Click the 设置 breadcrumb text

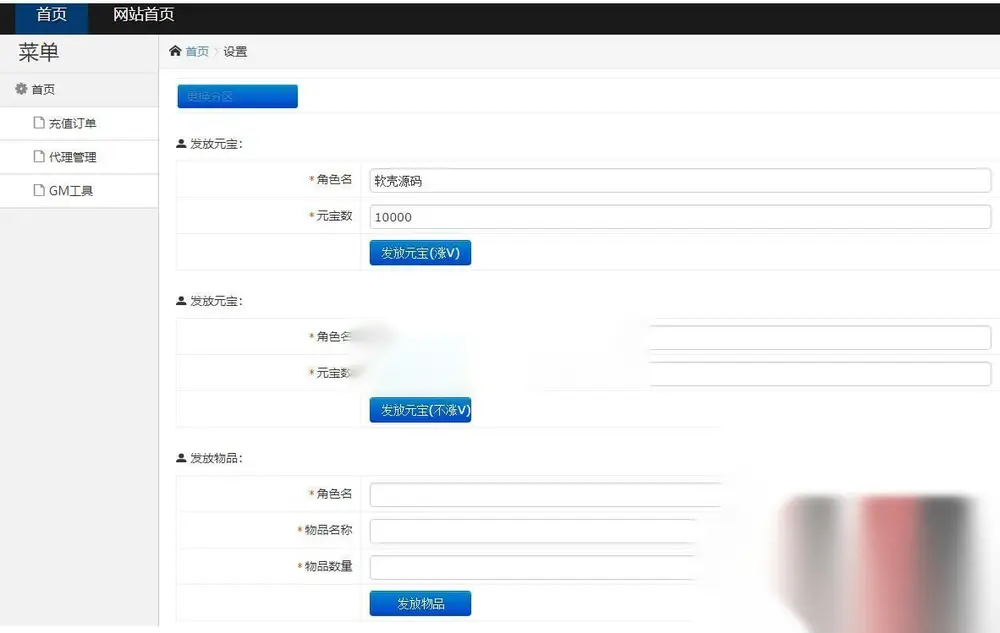235,52
